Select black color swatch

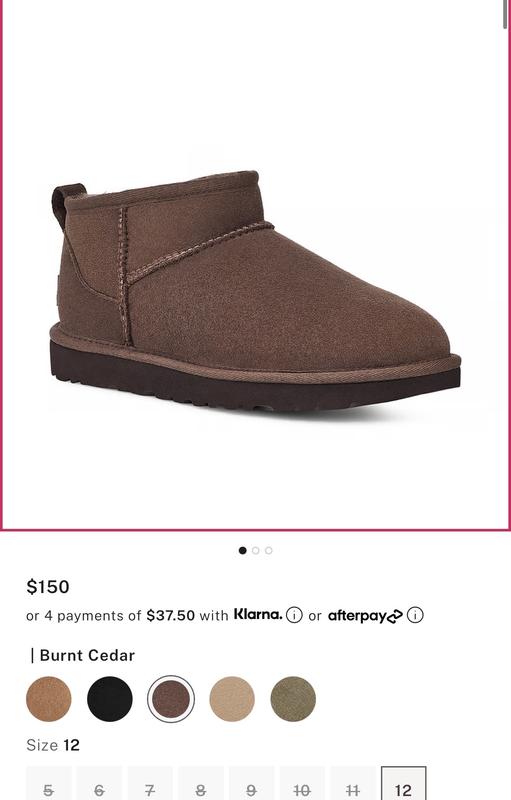click(x=110, y=699)
